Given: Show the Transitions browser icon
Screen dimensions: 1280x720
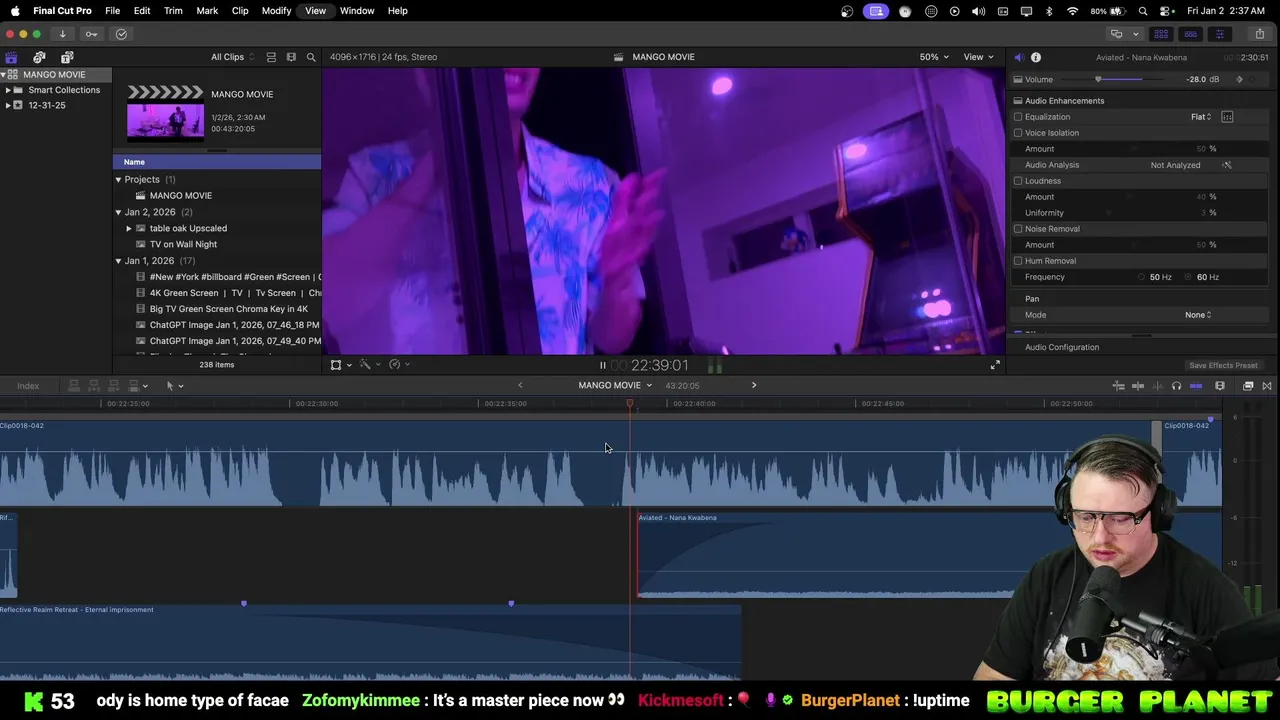Looking at the screenshot, I should (x=1267, y=386).
